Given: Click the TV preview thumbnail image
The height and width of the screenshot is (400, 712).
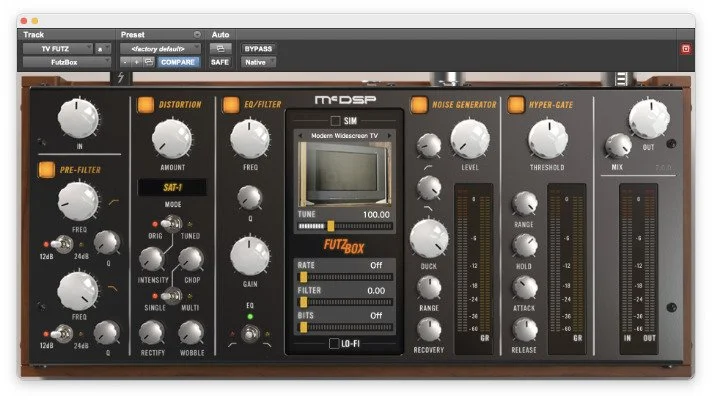Looking at the screenshot, I should [345, 174].
